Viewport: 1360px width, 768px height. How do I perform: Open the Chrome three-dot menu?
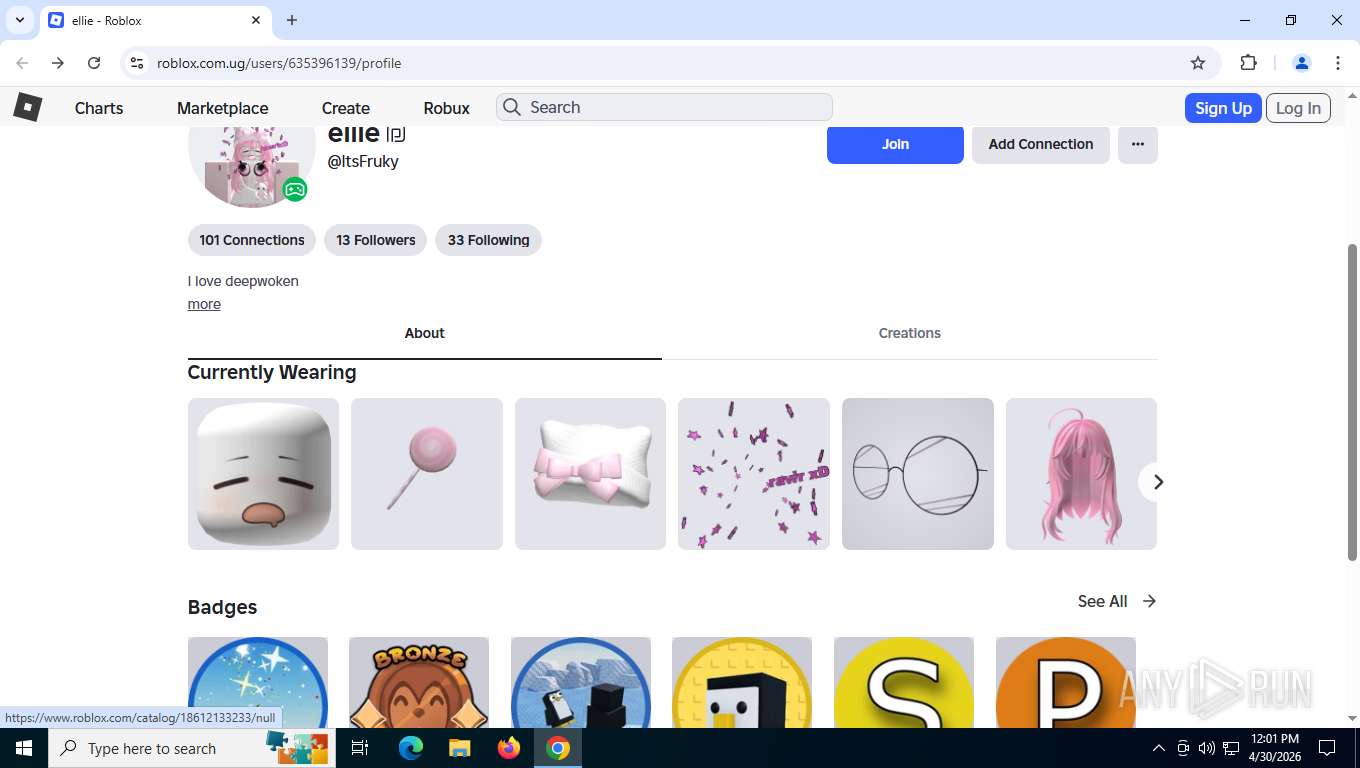[x=1338, y=63]
